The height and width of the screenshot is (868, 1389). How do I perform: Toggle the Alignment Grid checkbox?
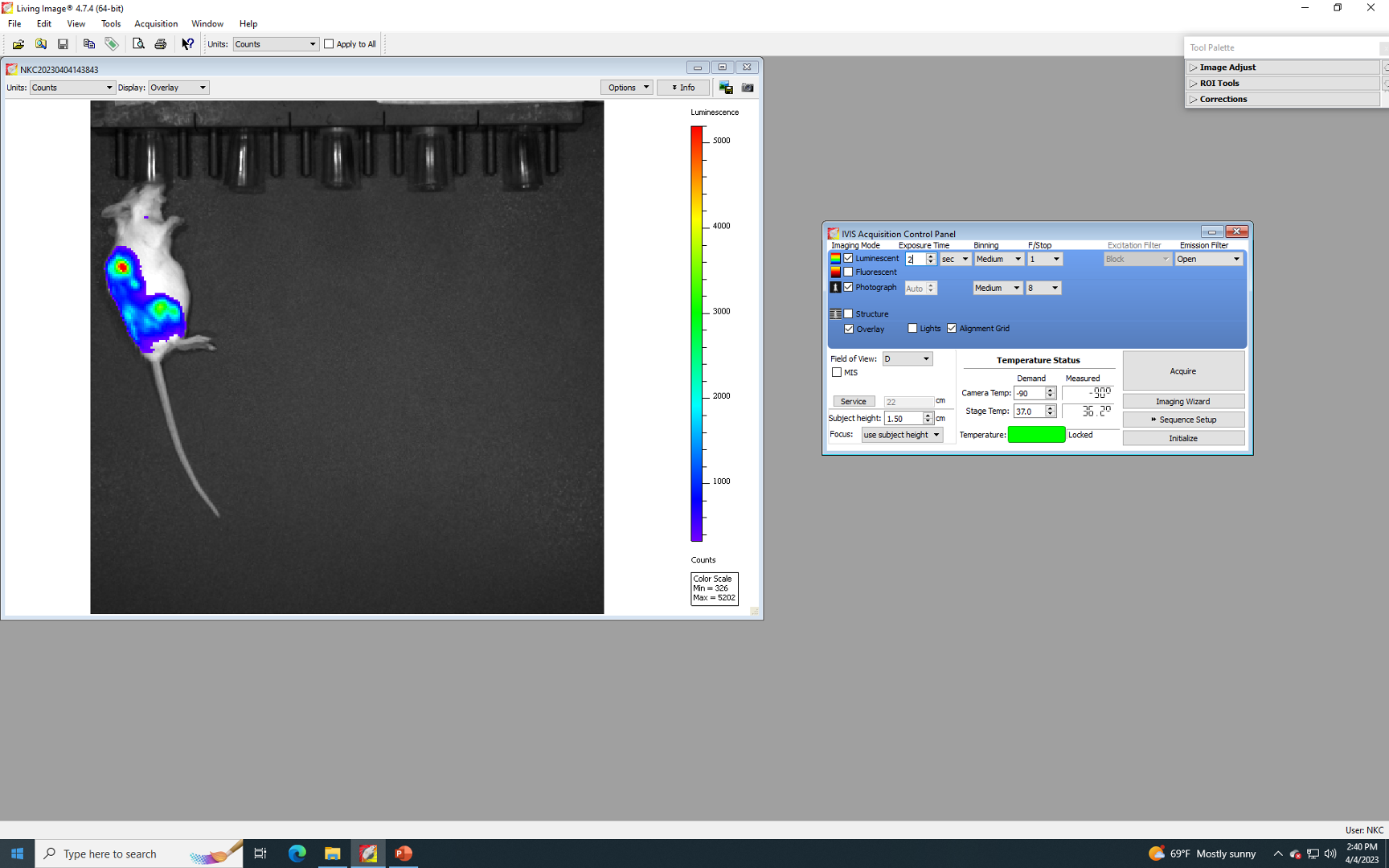click(952, 328)
